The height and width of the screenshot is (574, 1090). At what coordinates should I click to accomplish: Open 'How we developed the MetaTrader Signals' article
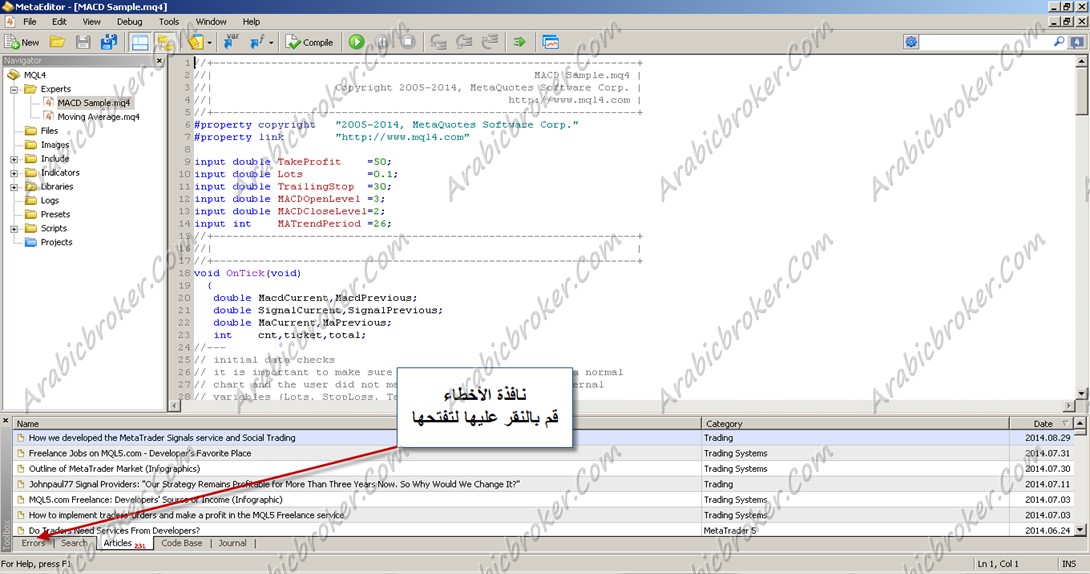coord(162,438)
